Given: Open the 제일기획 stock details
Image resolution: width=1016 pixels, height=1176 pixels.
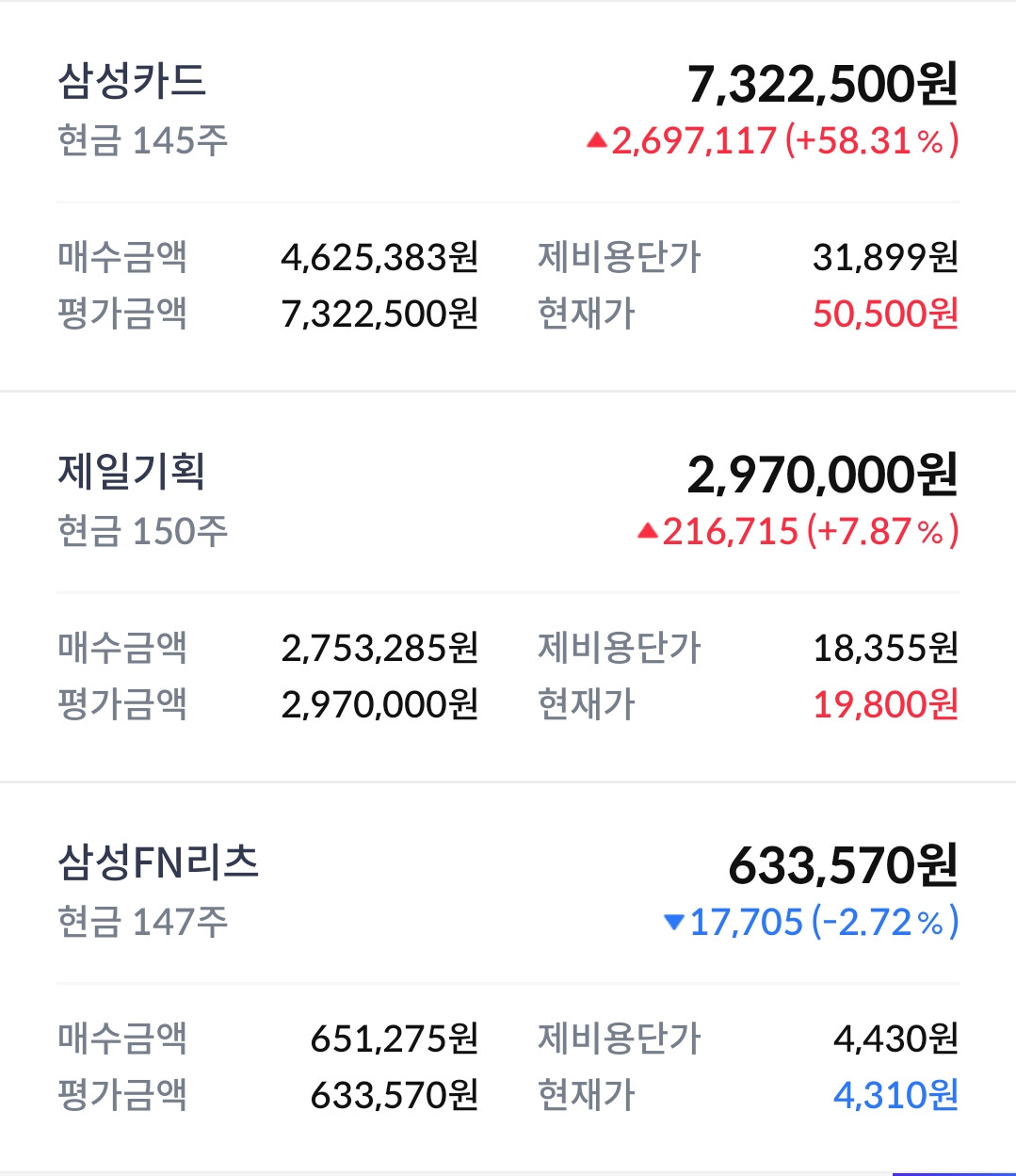Looking at the screenshot, I should (131, 472).
